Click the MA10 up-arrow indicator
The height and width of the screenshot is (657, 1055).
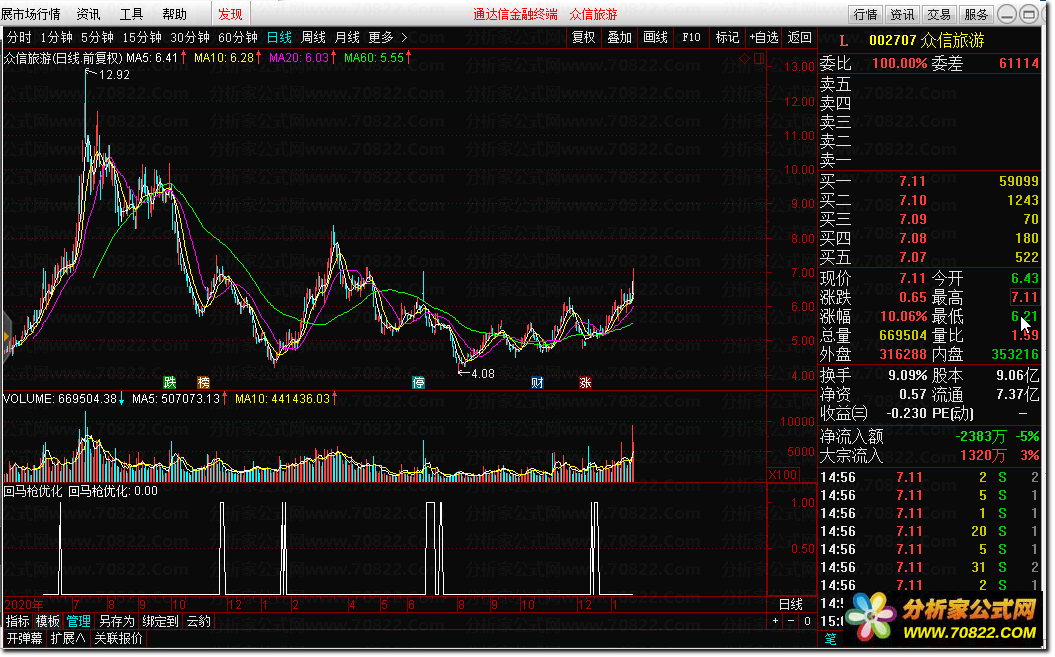coord(258,58)
